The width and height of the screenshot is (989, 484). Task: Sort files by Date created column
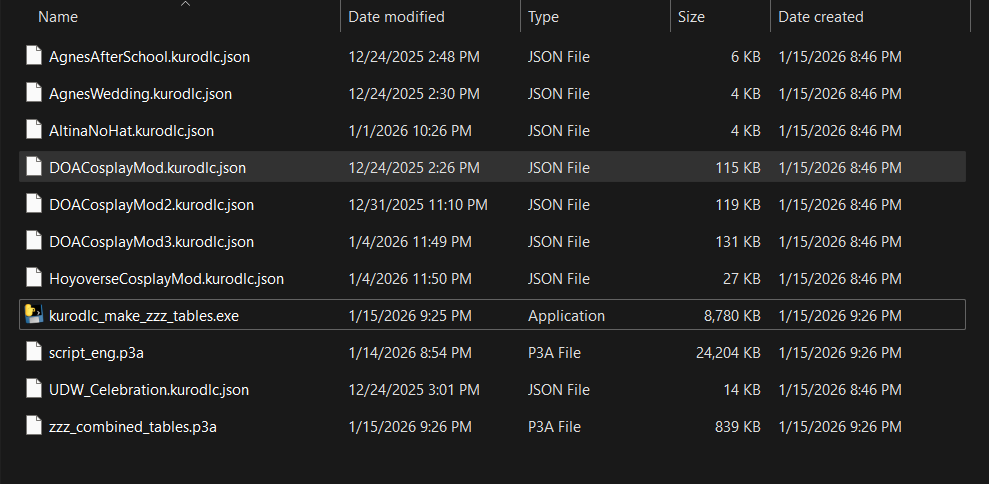click(821, 17)
